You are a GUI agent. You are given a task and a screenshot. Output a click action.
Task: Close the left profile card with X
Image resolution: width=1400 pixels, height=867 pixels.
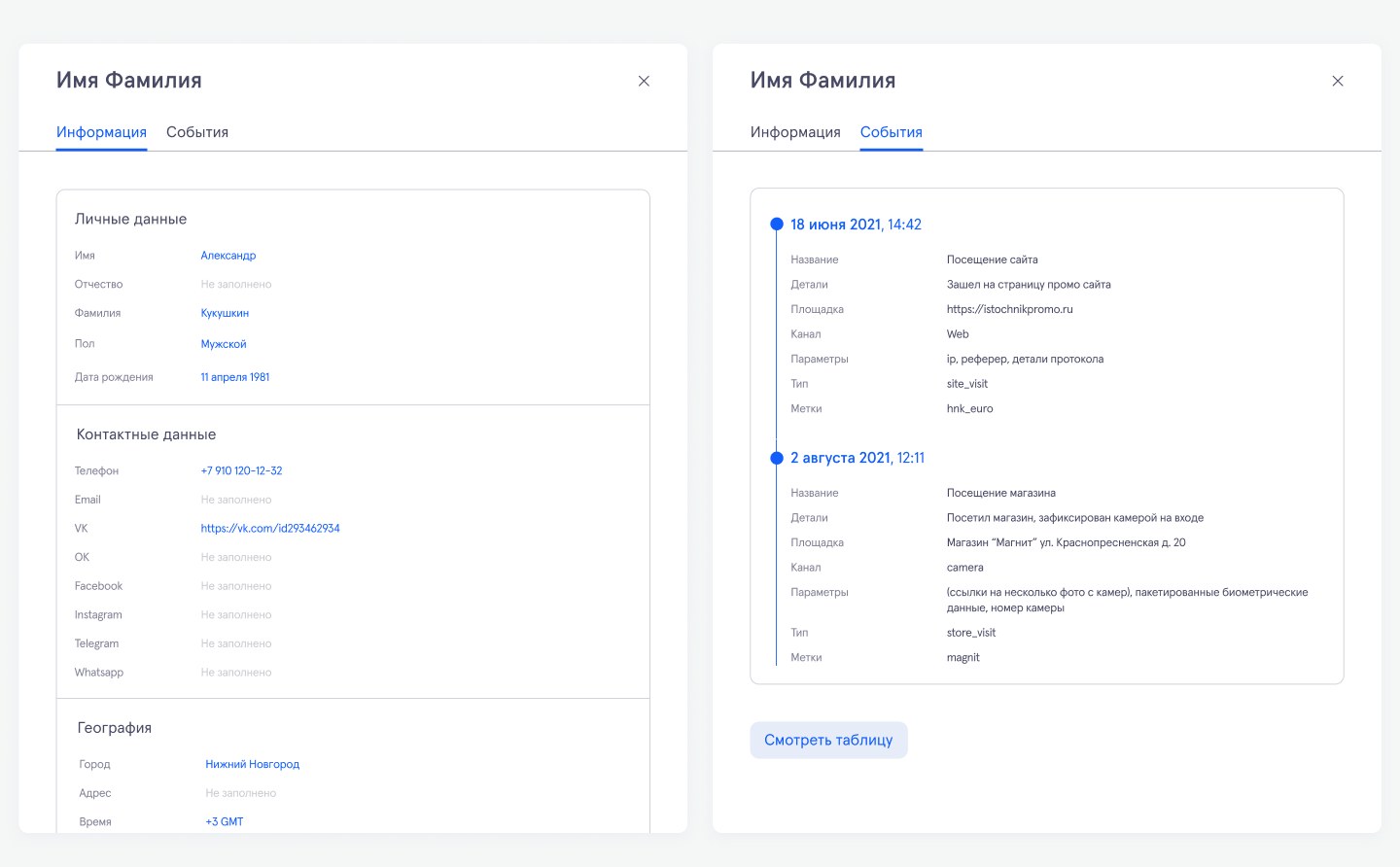[644, 81]
